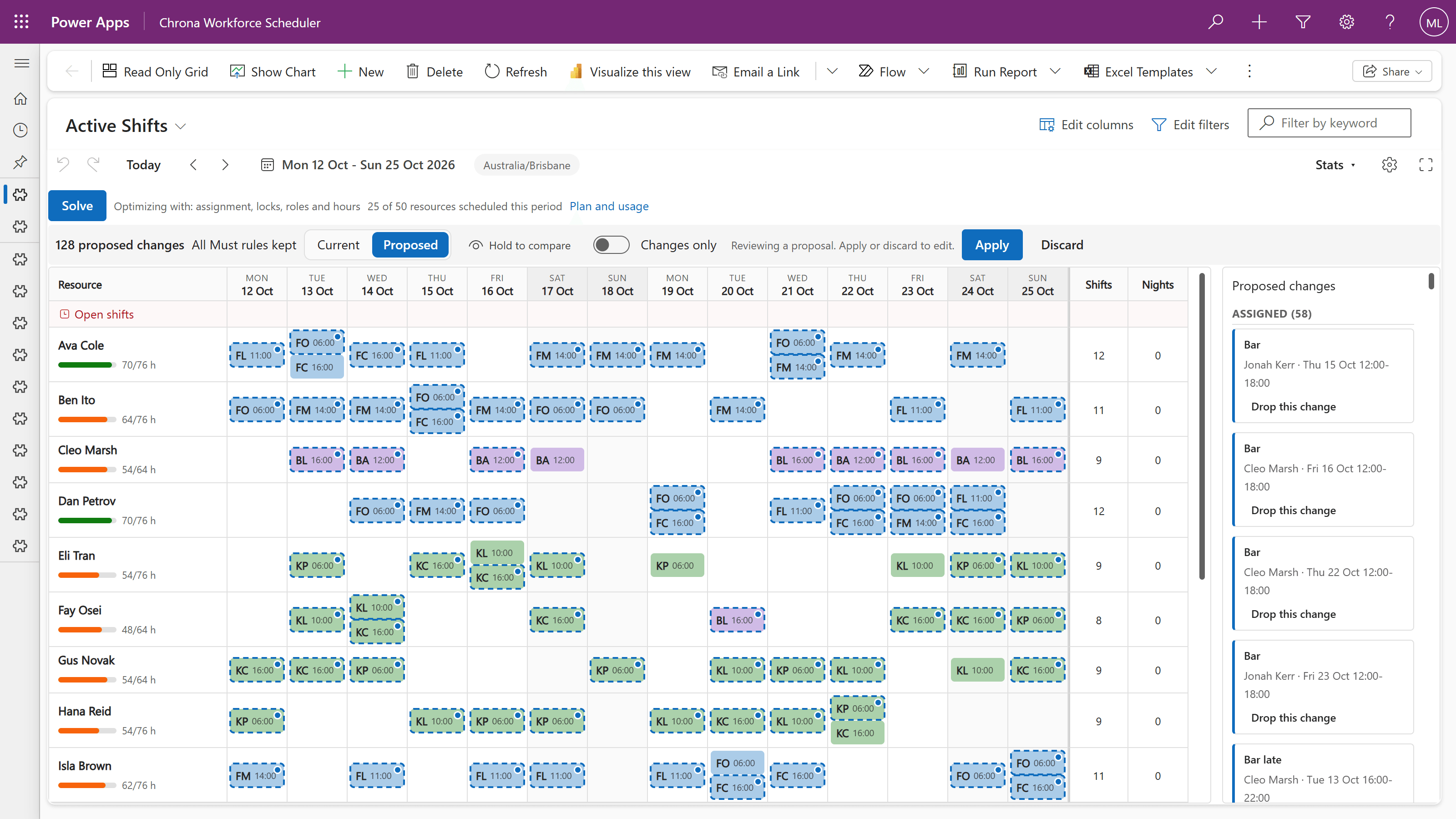The width and height of the screenshot is (1456, 819).
Task: Click the Flow command
Action: 882,71
